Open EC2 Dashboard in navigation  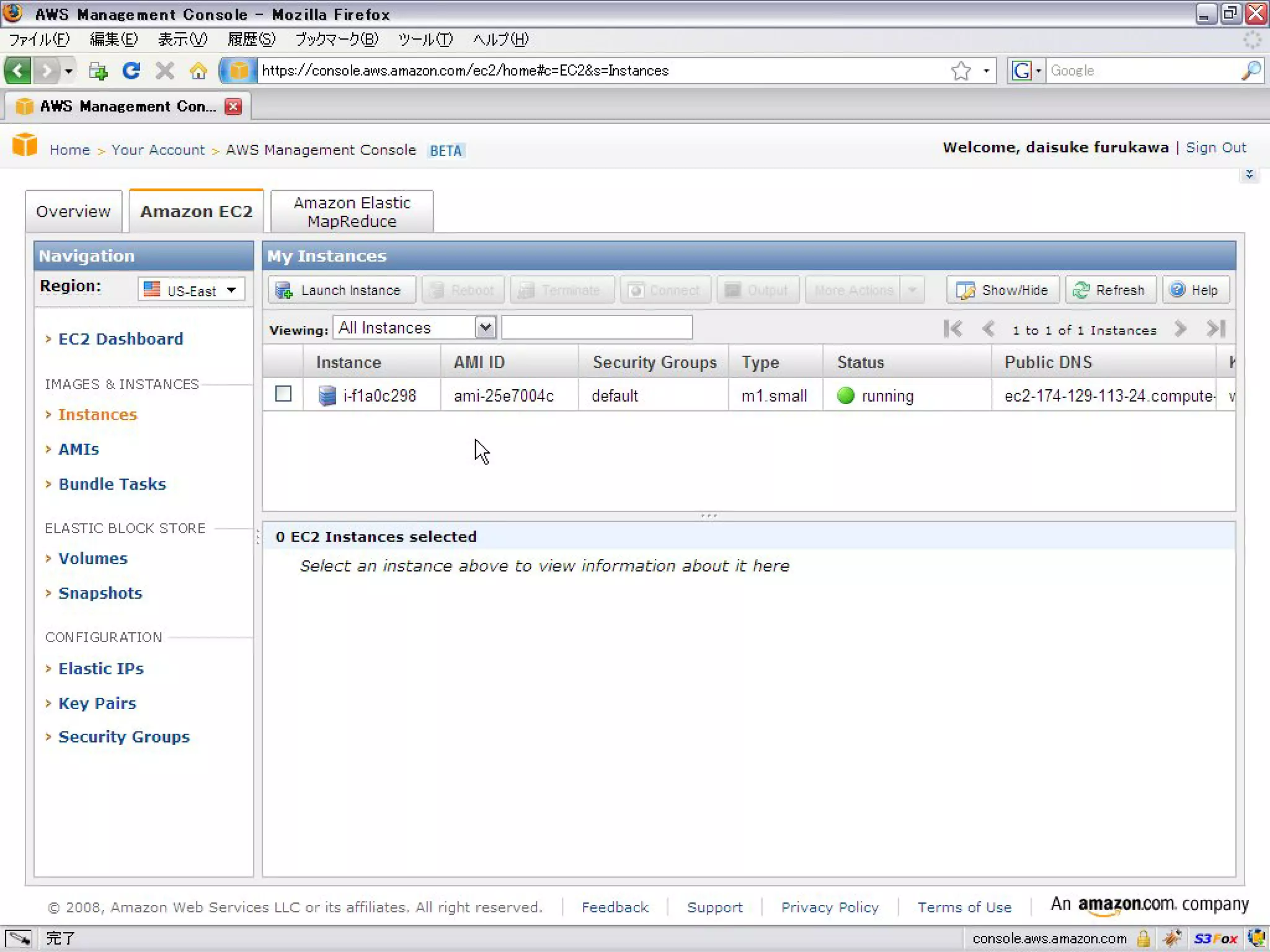coord(121,339)
